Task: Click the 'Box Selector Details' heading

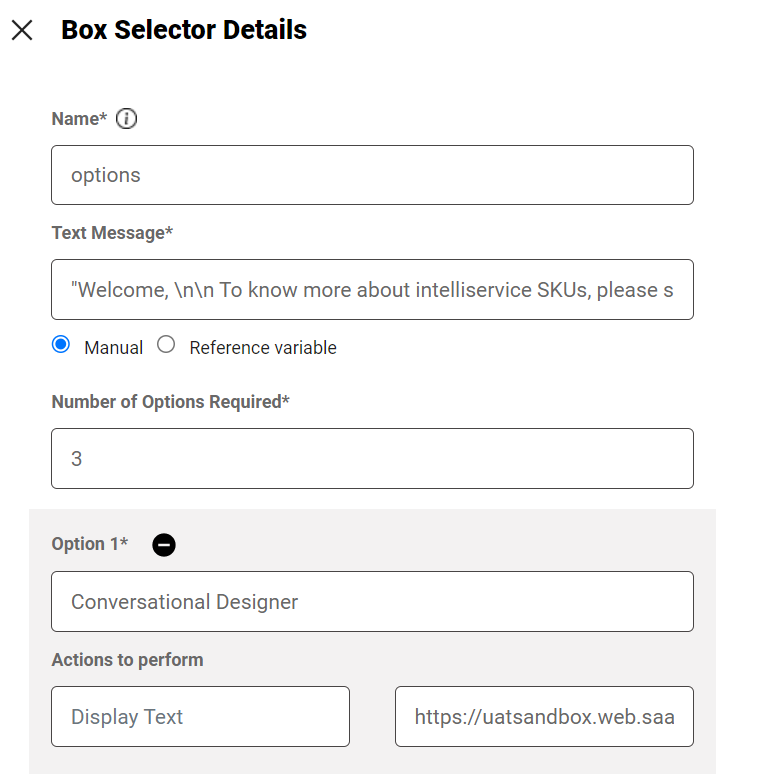Action: coord(184,30)
